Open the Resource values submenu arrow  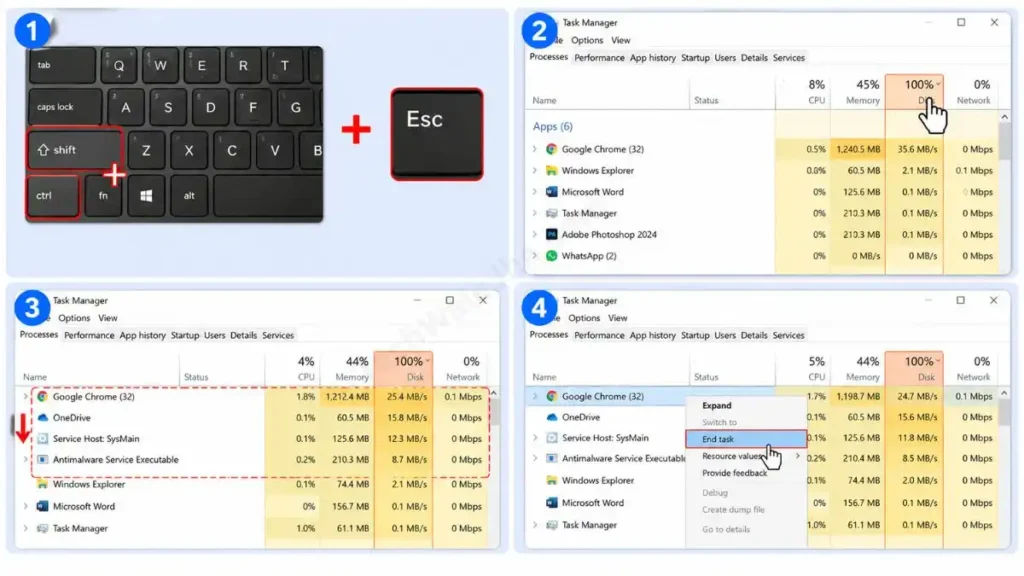point(798,456)
